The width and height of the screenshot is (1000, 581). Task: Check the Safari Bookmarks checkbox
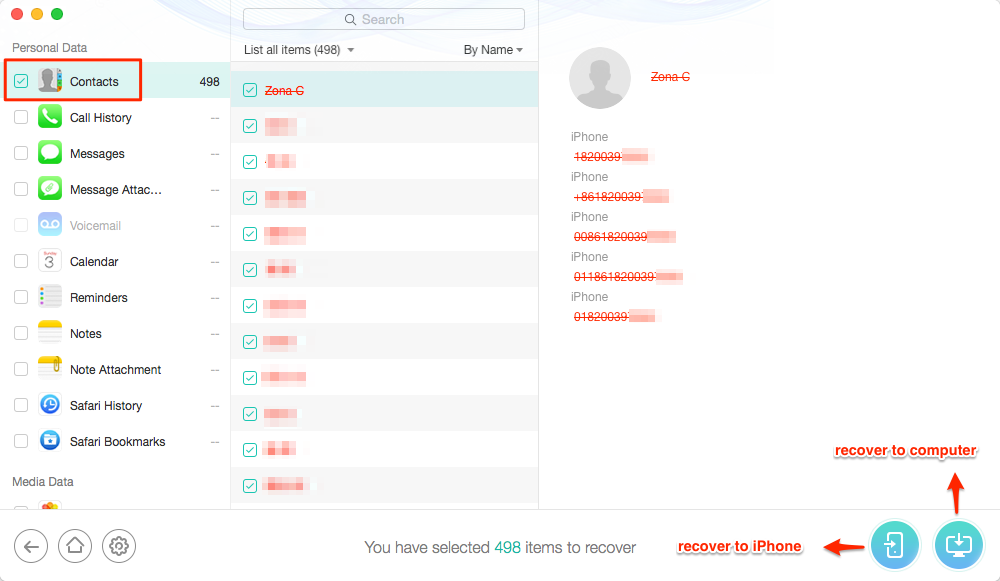pos(21,441)
